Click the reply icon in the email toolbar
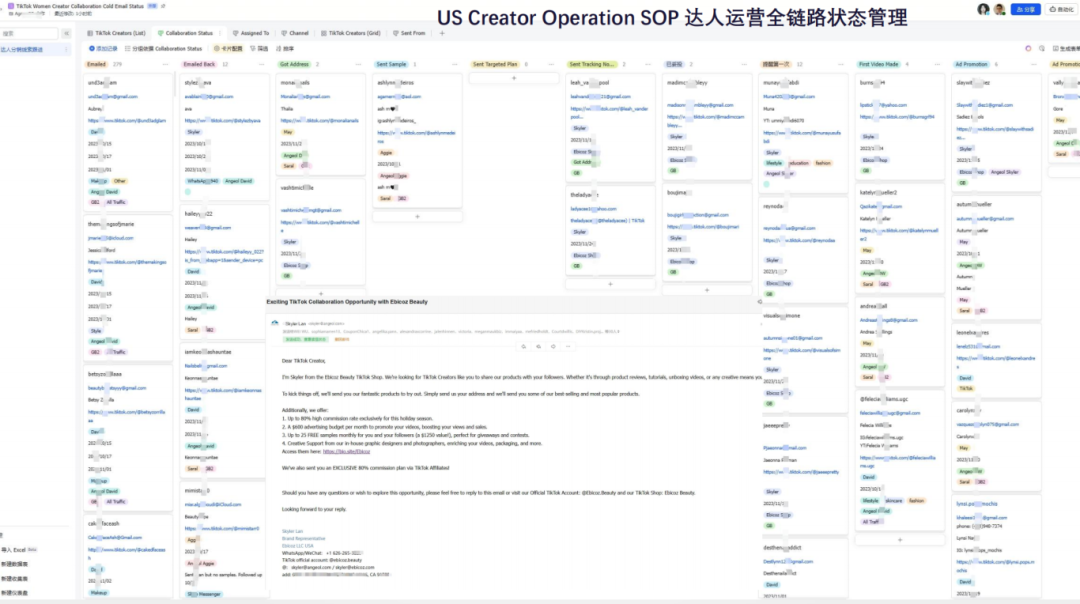The image size is (1080, 604). 523,346
